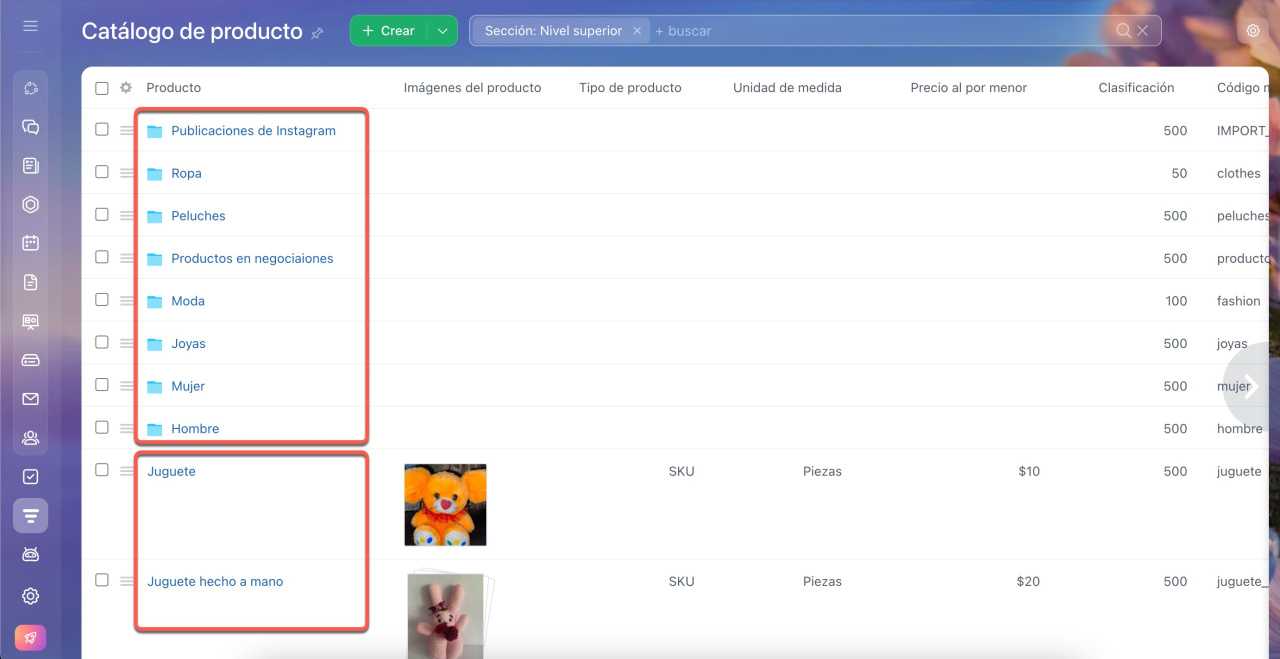Click the green Crear button
The width and height of the screenshot is (1280, 659).
389,31
